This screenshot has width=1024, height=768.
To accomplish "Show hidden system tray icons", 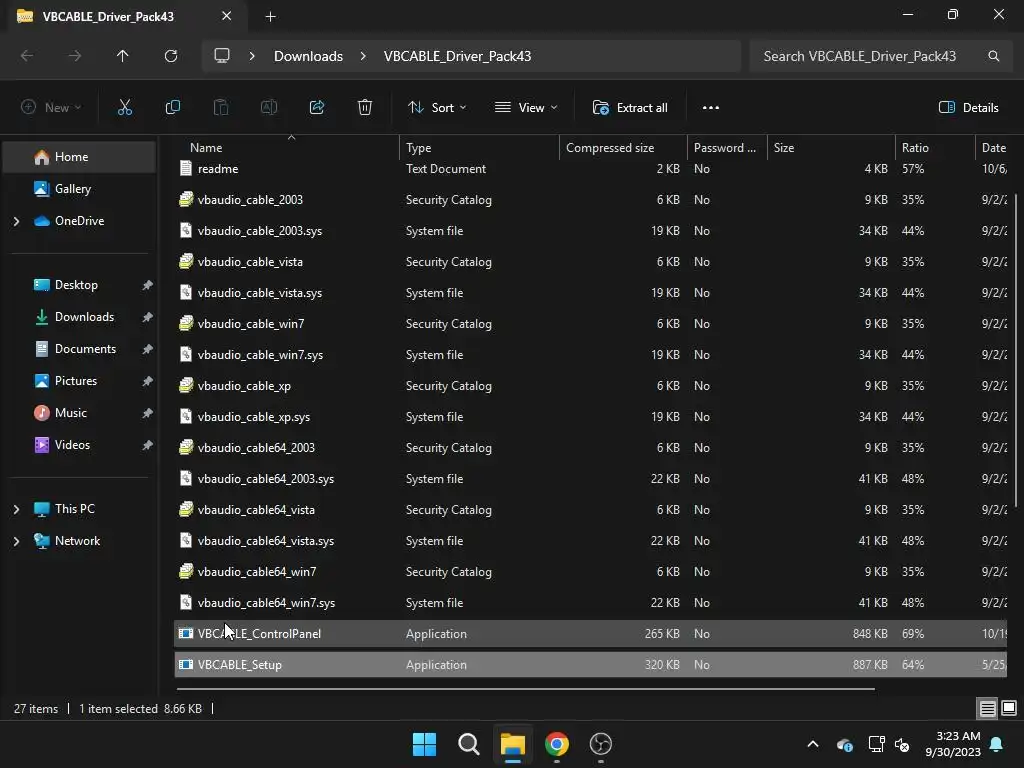I will 813,744.
